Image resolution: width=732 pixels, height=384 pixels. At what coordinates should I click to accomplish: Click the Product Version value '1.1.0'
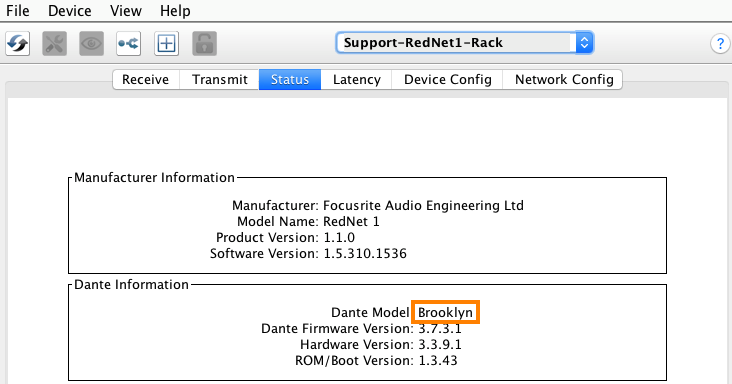point(339,237)
